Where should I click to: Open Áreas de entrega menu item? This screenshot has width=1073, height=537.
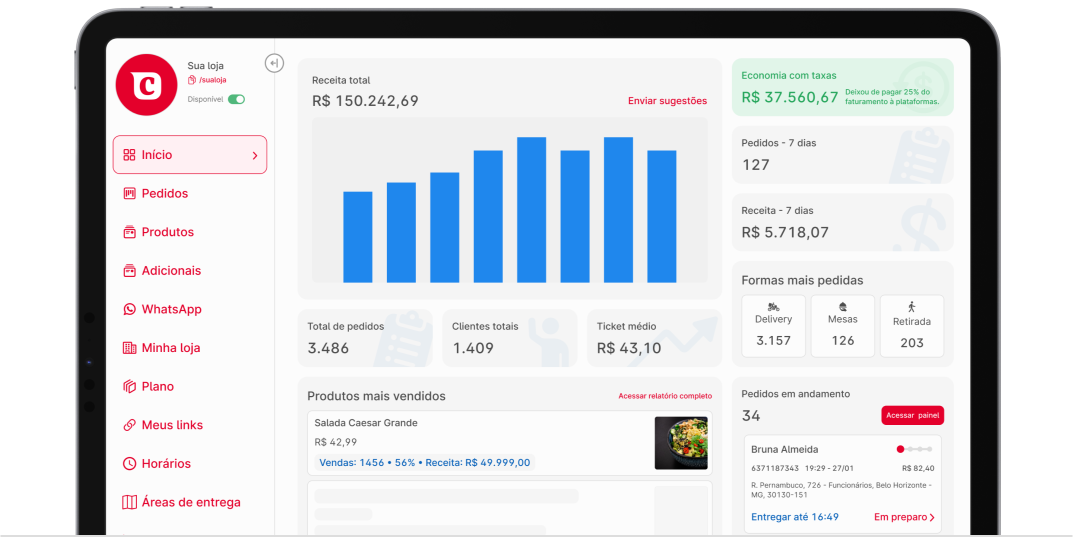click(190, 502)
